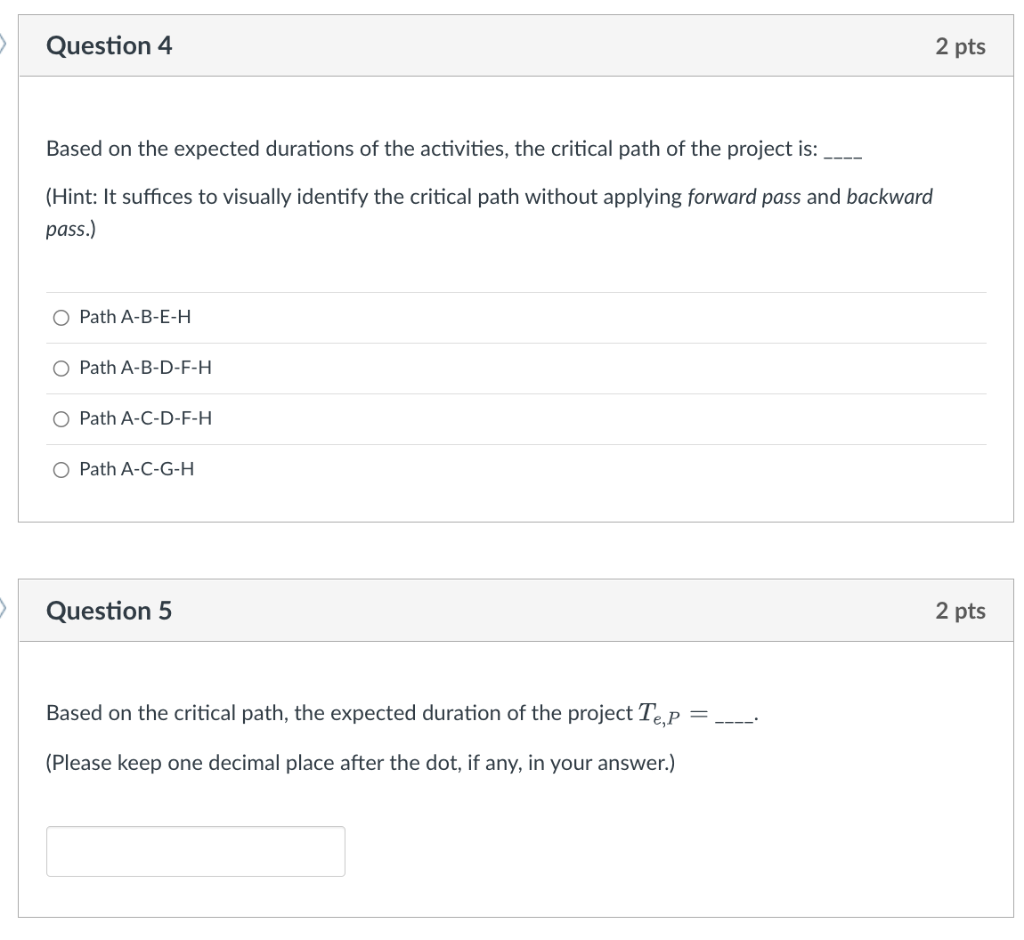
Task: Click the answer text box in Question 5
Action: pyautogui.click(x=195, y=851)
